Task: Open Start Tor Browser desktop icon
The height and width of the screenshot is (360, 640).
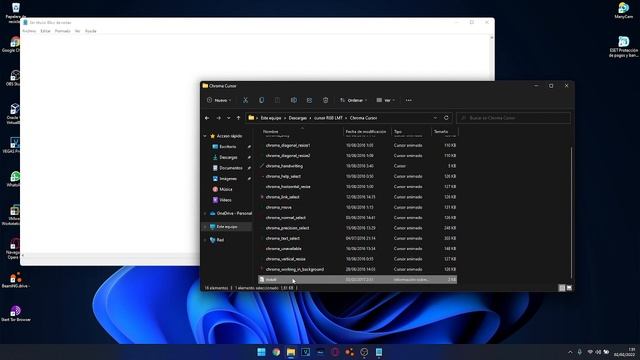Action: tap(16, 313)
